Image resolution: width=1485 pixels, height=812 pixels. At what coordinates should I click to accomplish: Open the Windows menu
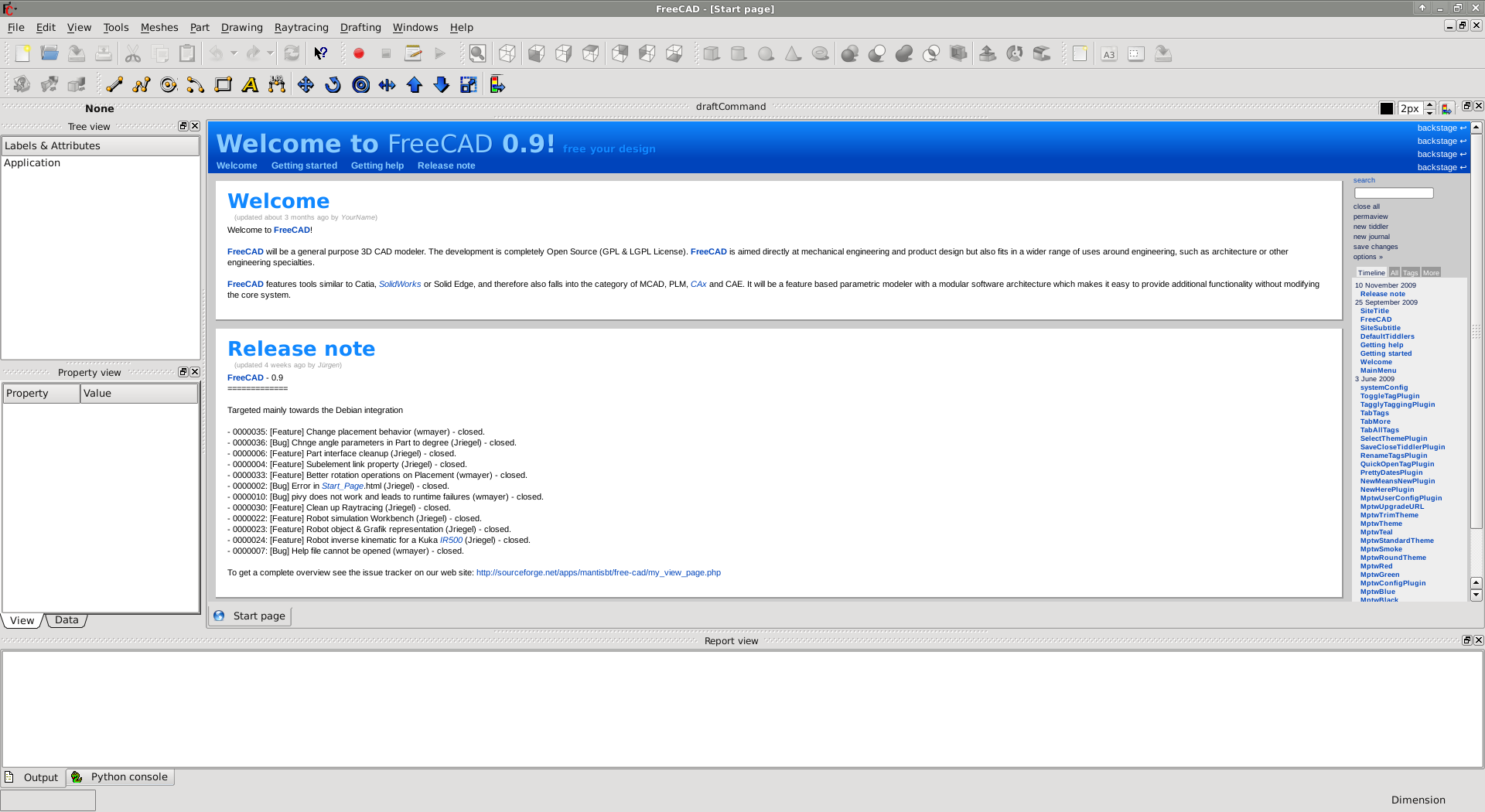click(x=415, y=27)
